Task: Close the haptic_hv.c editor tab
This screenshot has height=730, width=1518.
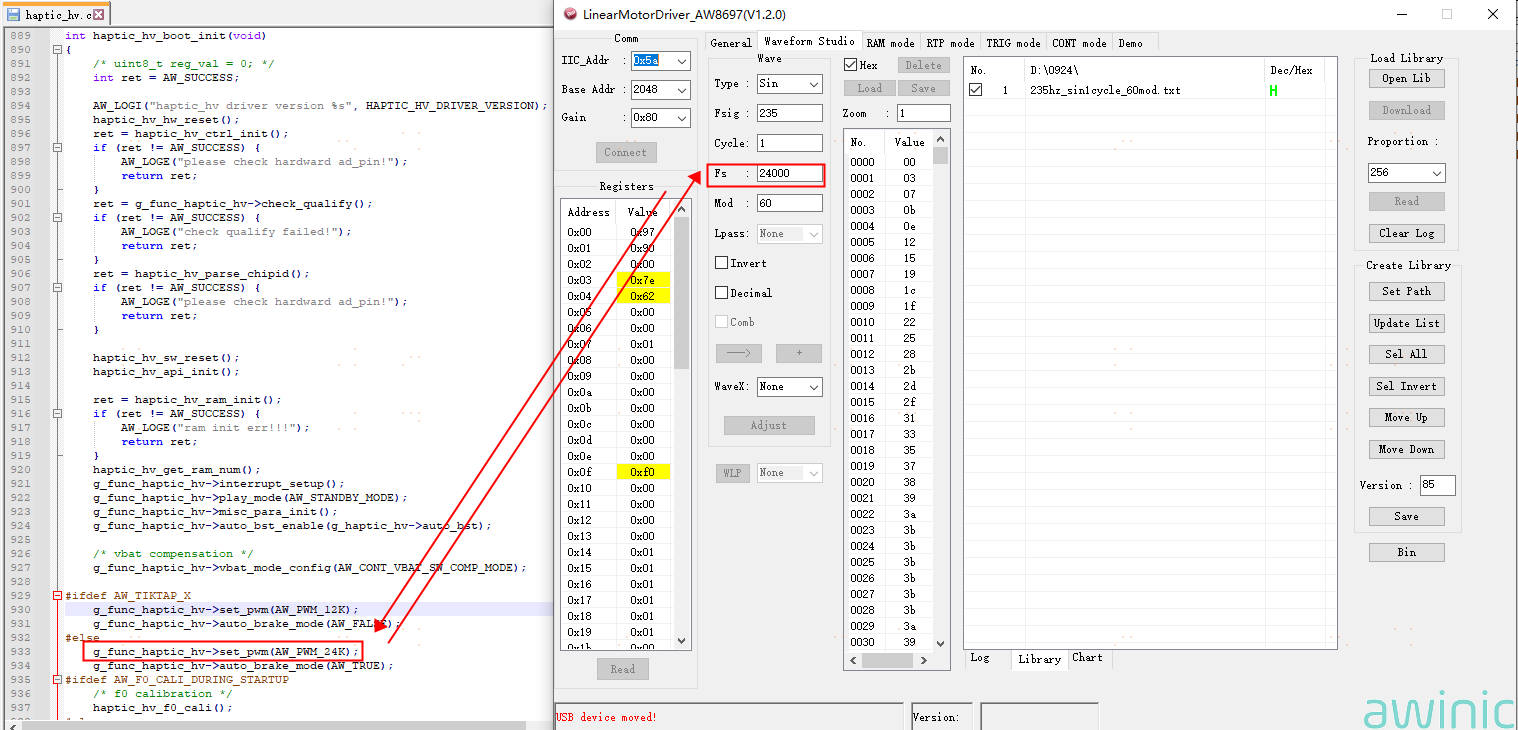Action: click(98, 15)
